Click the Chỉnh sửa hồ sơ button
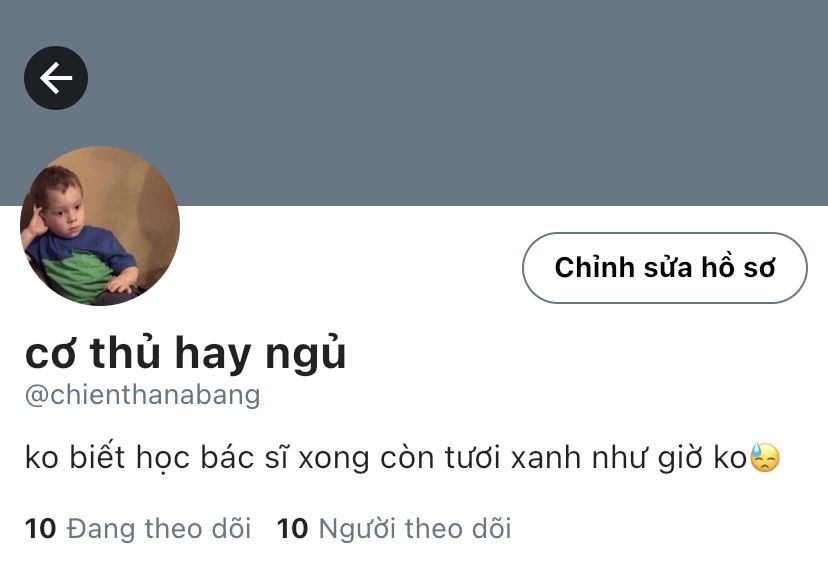Viewport: 828px width, 585px height. 665,268
